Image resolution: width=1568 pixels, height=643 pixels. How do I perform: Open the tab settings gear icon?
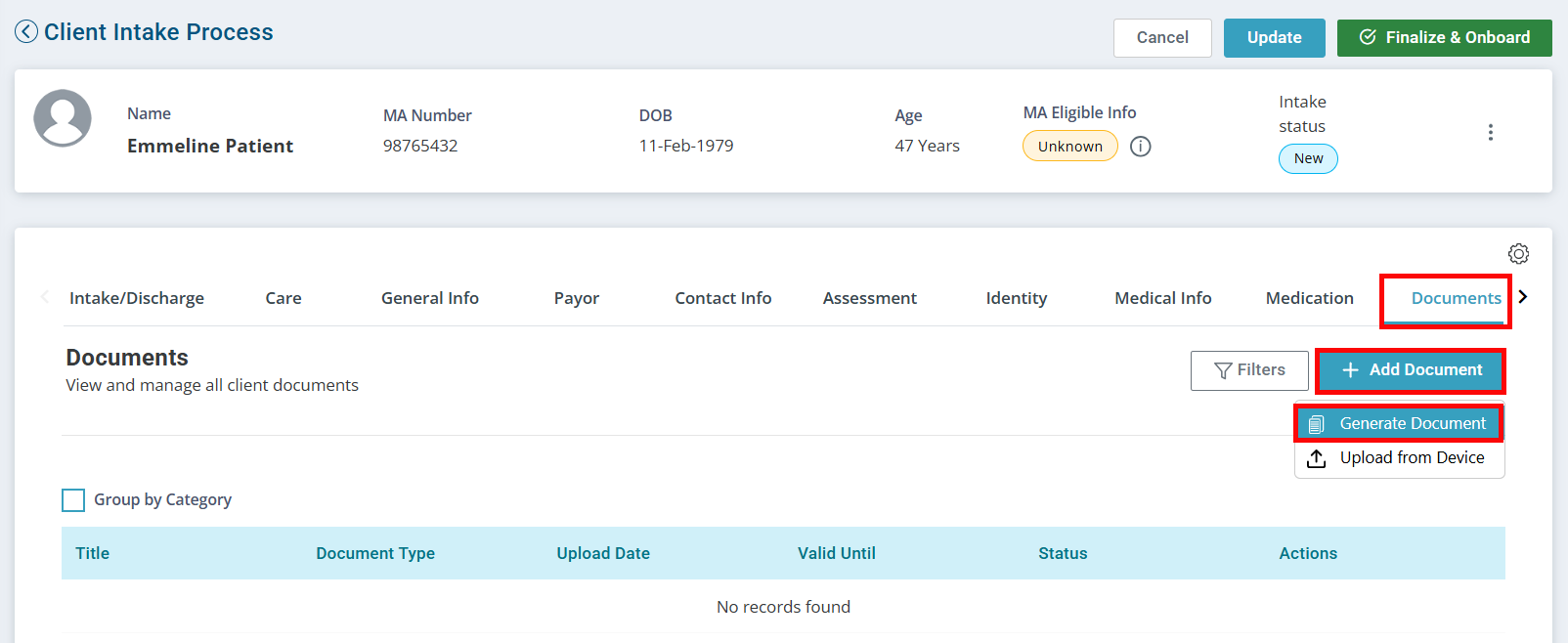(x=1518, y=254)
